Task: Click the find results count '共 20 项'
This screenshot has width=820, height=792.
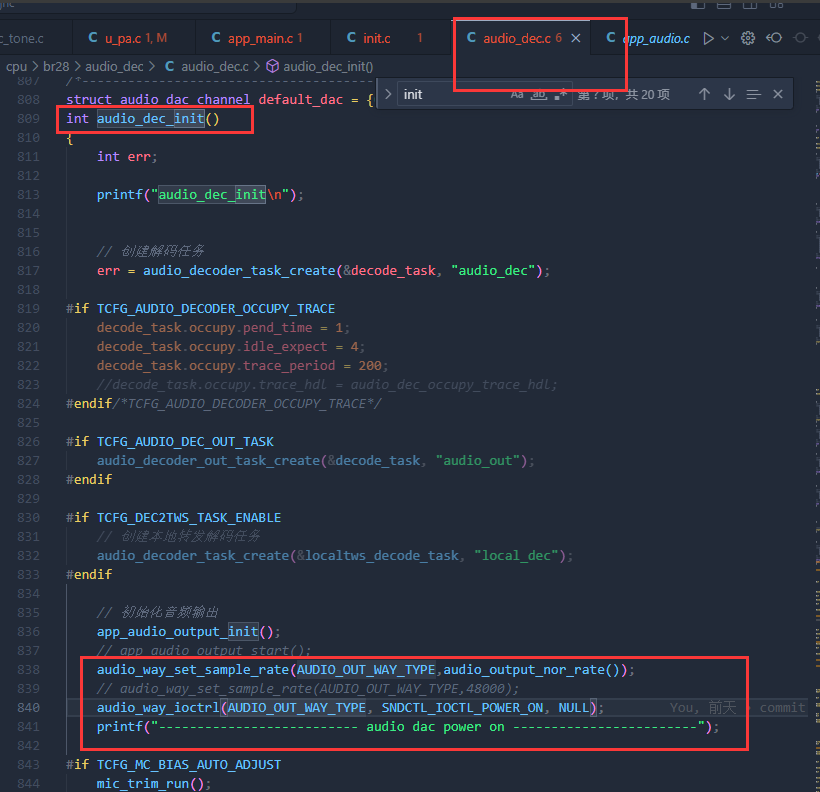Action: pyautogui.click(x=647, y=94)
